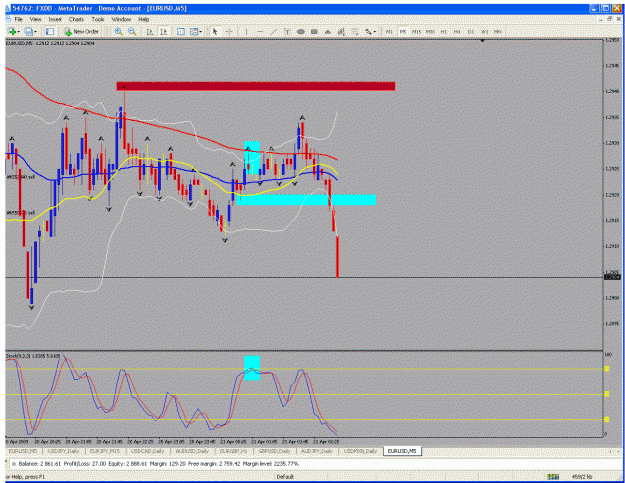Toggle the Market Watch window icon
The image size is (625, 483).
(x=50, y=31)
